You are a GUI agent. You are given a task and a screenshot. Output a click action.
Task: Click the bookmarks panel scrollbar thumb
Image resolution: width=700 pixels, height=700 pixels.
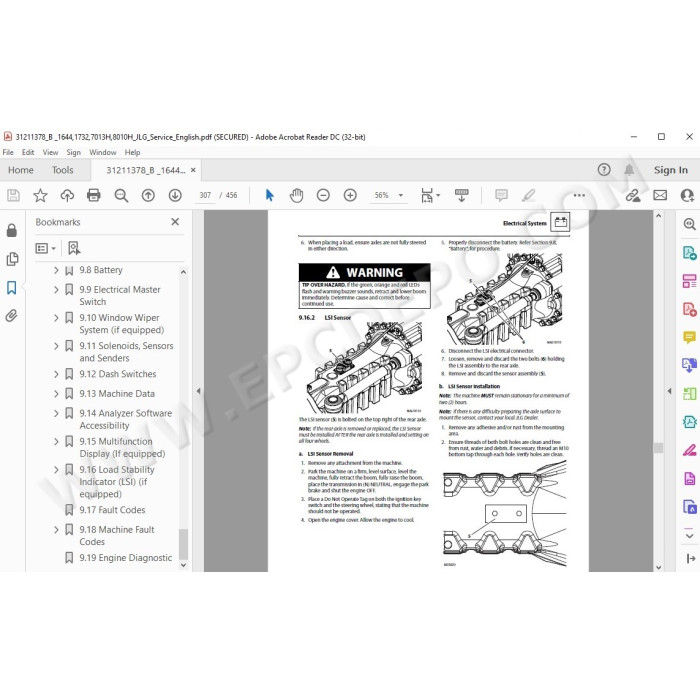[x=183, y=544]
